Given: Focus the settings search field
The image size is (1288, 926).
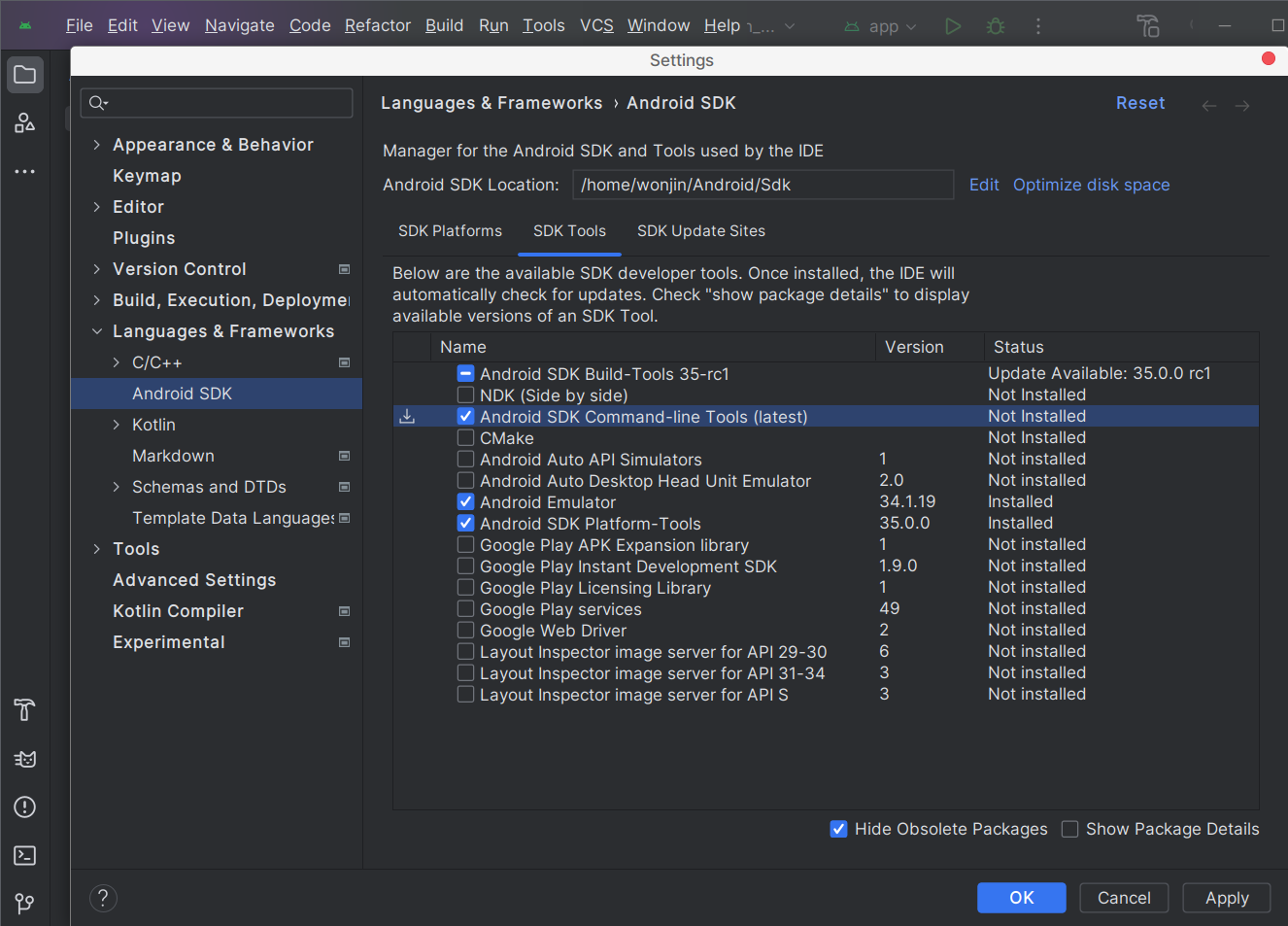Looking at the screenshot, I should [x=217, y=103].
